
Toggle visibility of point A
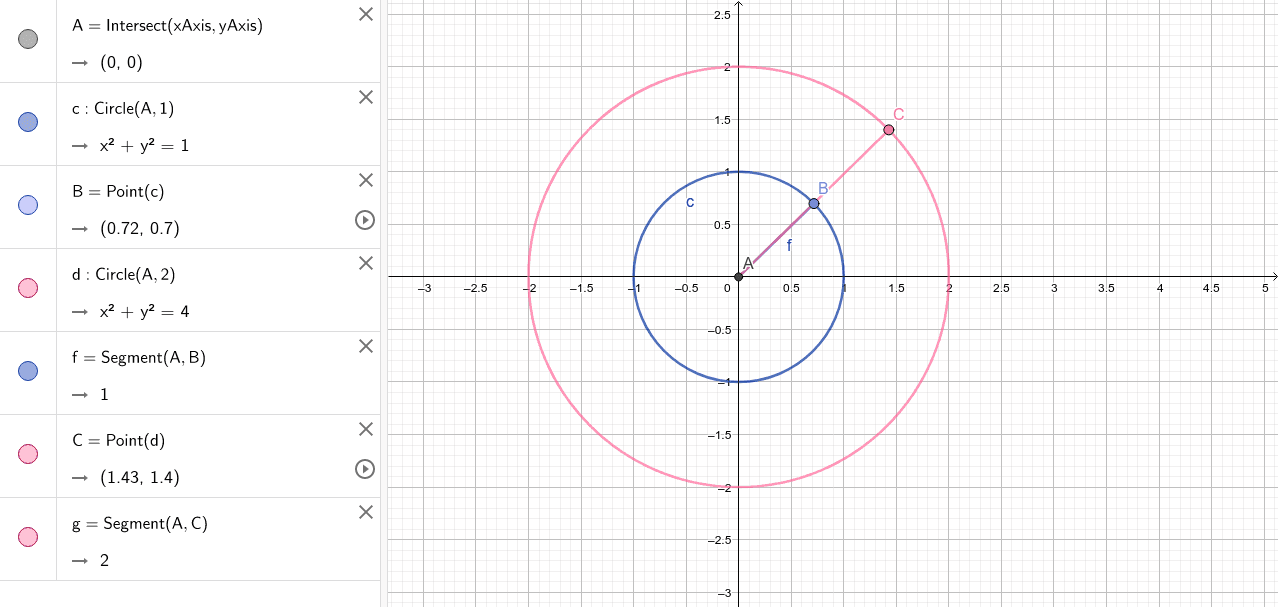click(x=27, y=39)
